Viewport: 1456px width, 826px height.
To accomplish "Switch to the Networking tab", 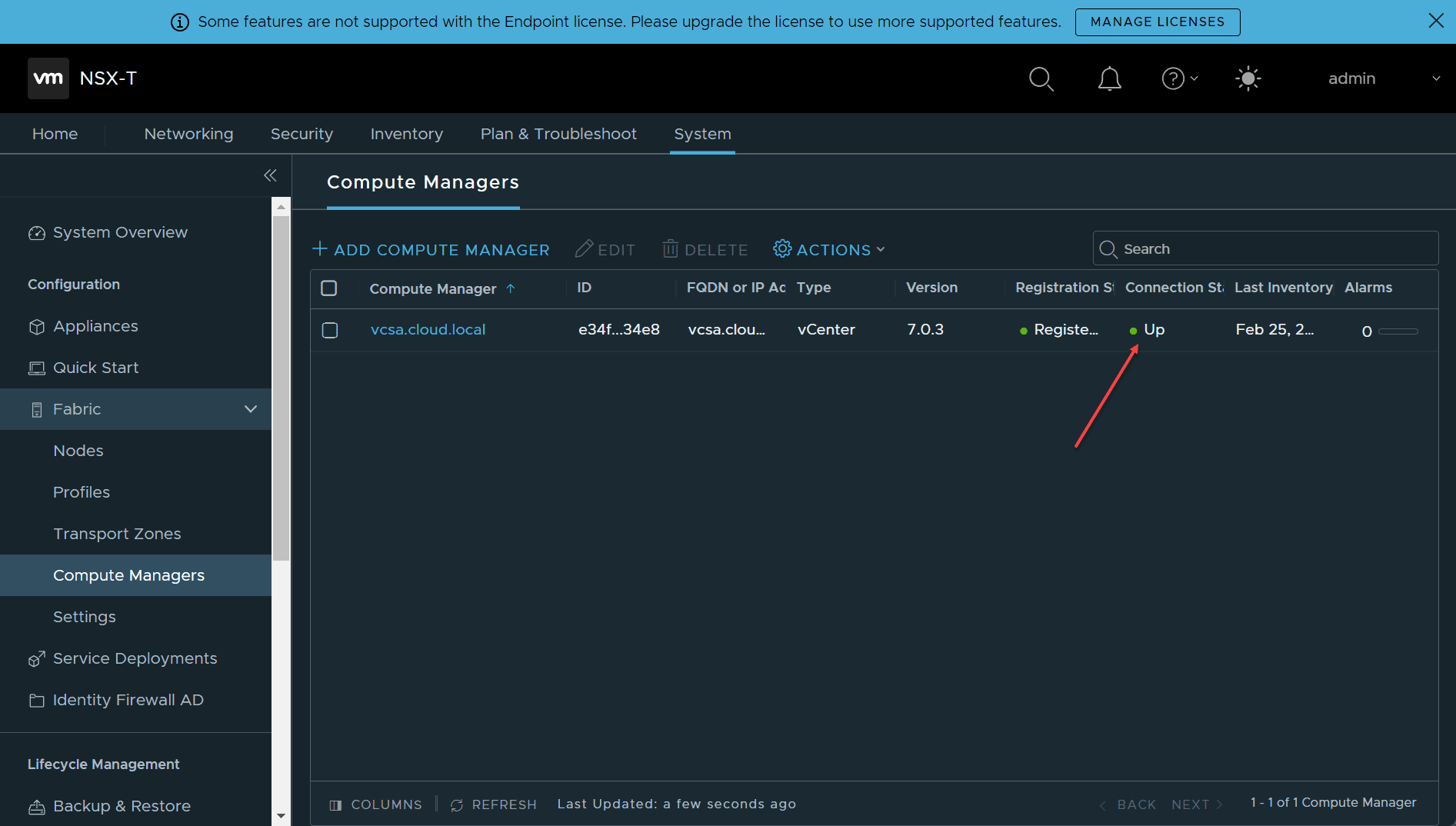I will [x=188, y=133].
